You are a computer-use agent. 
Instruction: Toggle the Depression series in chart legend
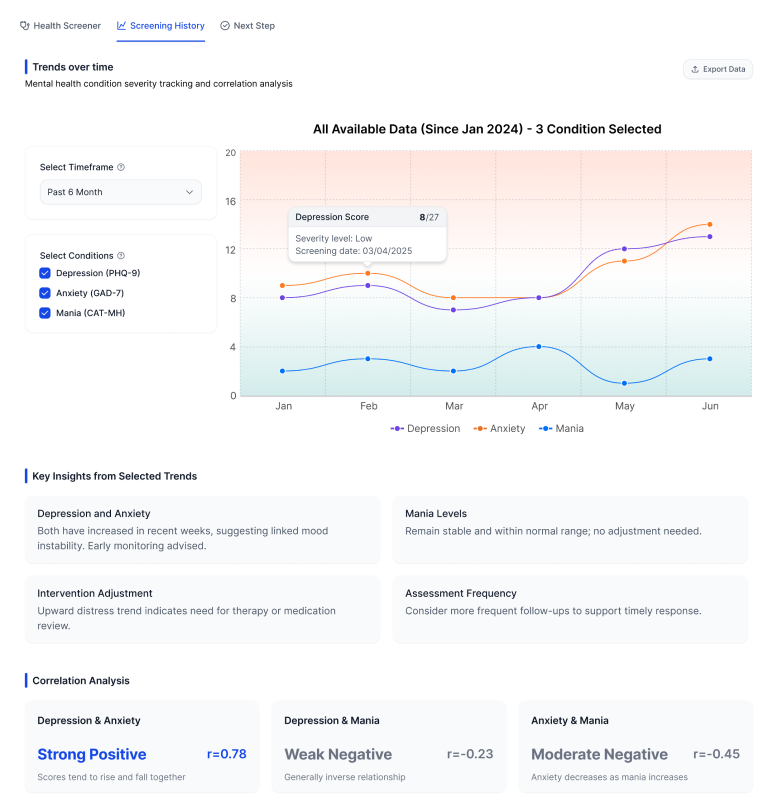click(425, 428)
